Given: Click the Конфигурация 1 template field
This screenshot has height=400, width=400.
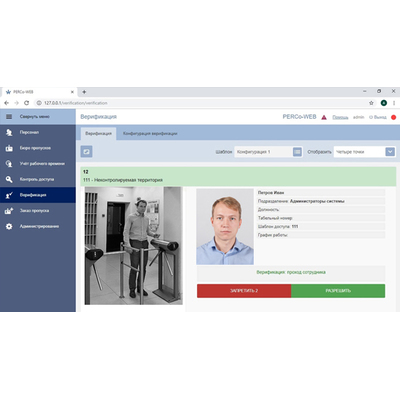Looking at the screenshot, I should 263,152.
